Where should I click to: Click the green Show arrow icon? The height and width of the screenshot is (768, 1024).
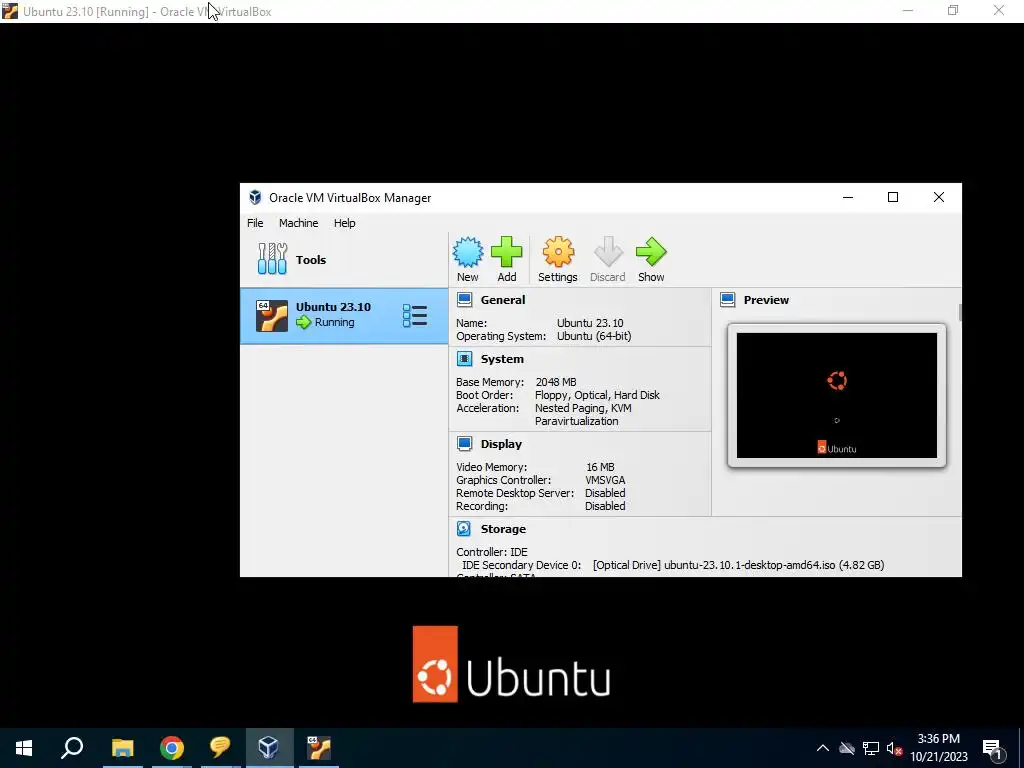651,252
